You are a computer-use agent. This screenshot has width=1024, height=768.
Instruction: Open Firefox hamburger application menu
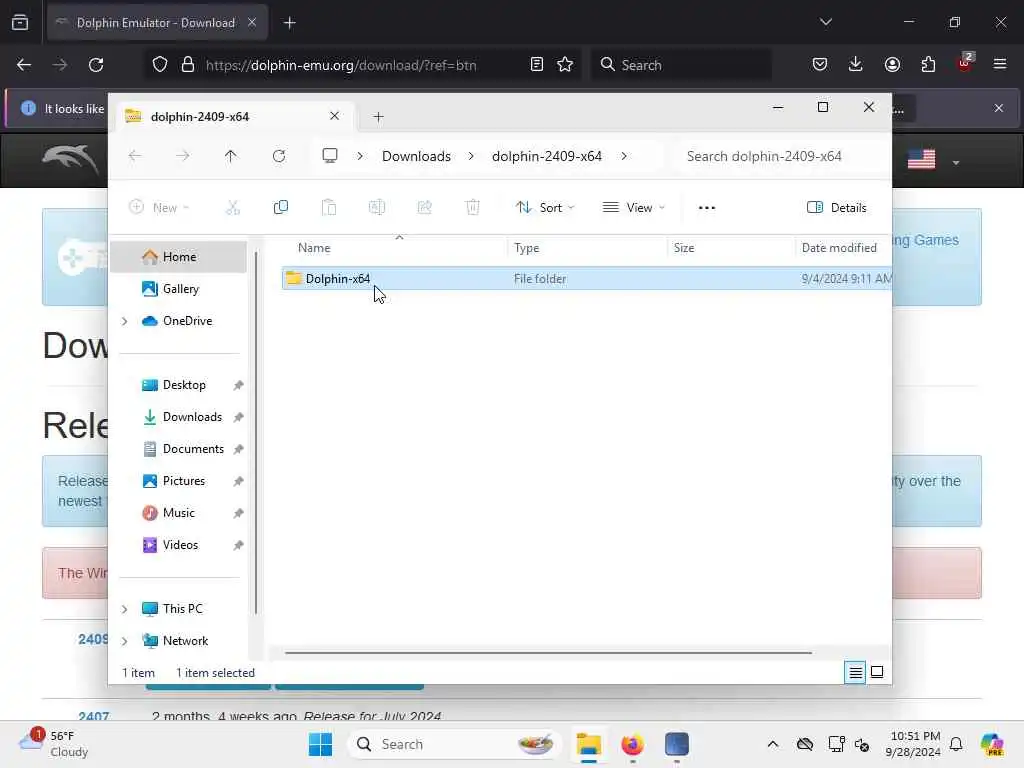[1000, 64]
